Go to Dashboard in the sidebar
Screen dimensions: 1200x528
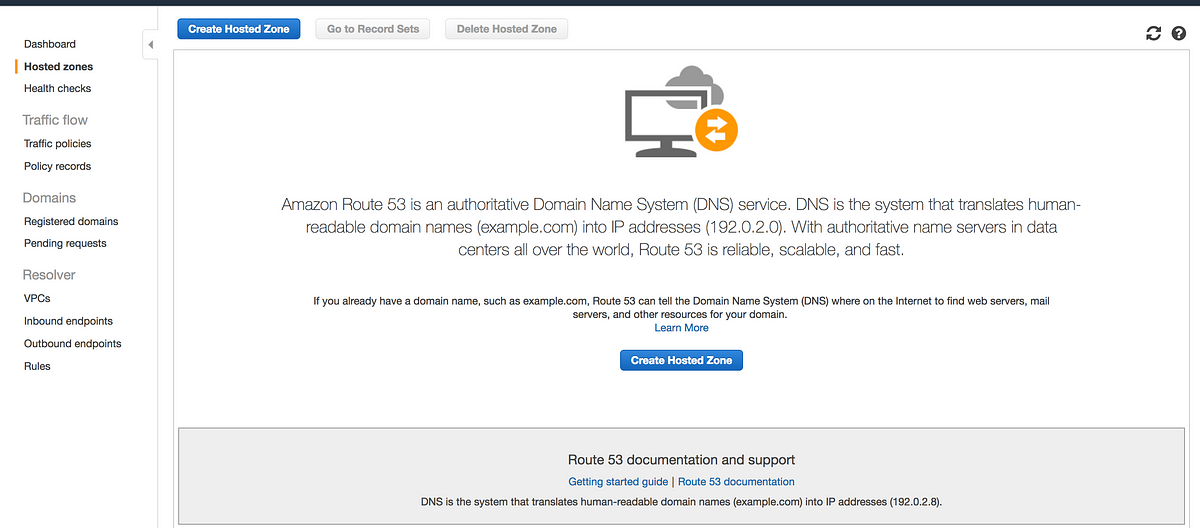coord(50,44)
